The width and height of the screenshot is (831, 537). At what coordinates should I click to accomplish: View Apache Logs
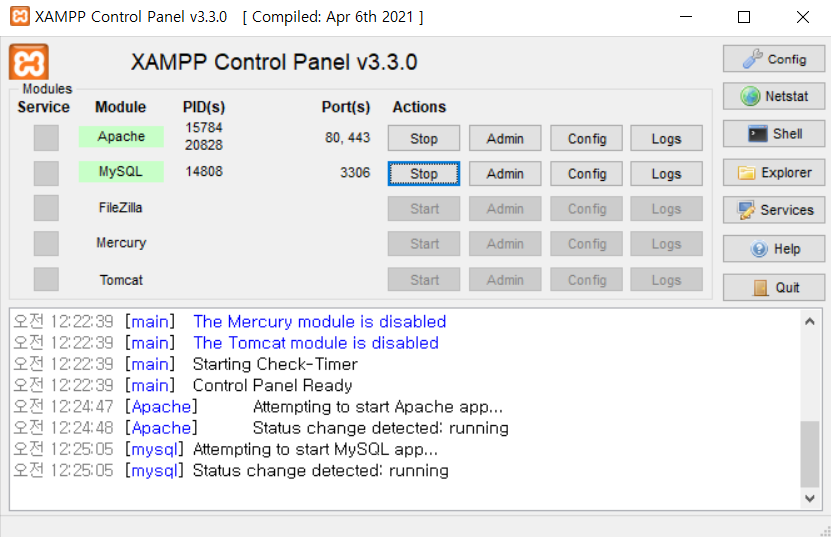[x=667, y=138]
